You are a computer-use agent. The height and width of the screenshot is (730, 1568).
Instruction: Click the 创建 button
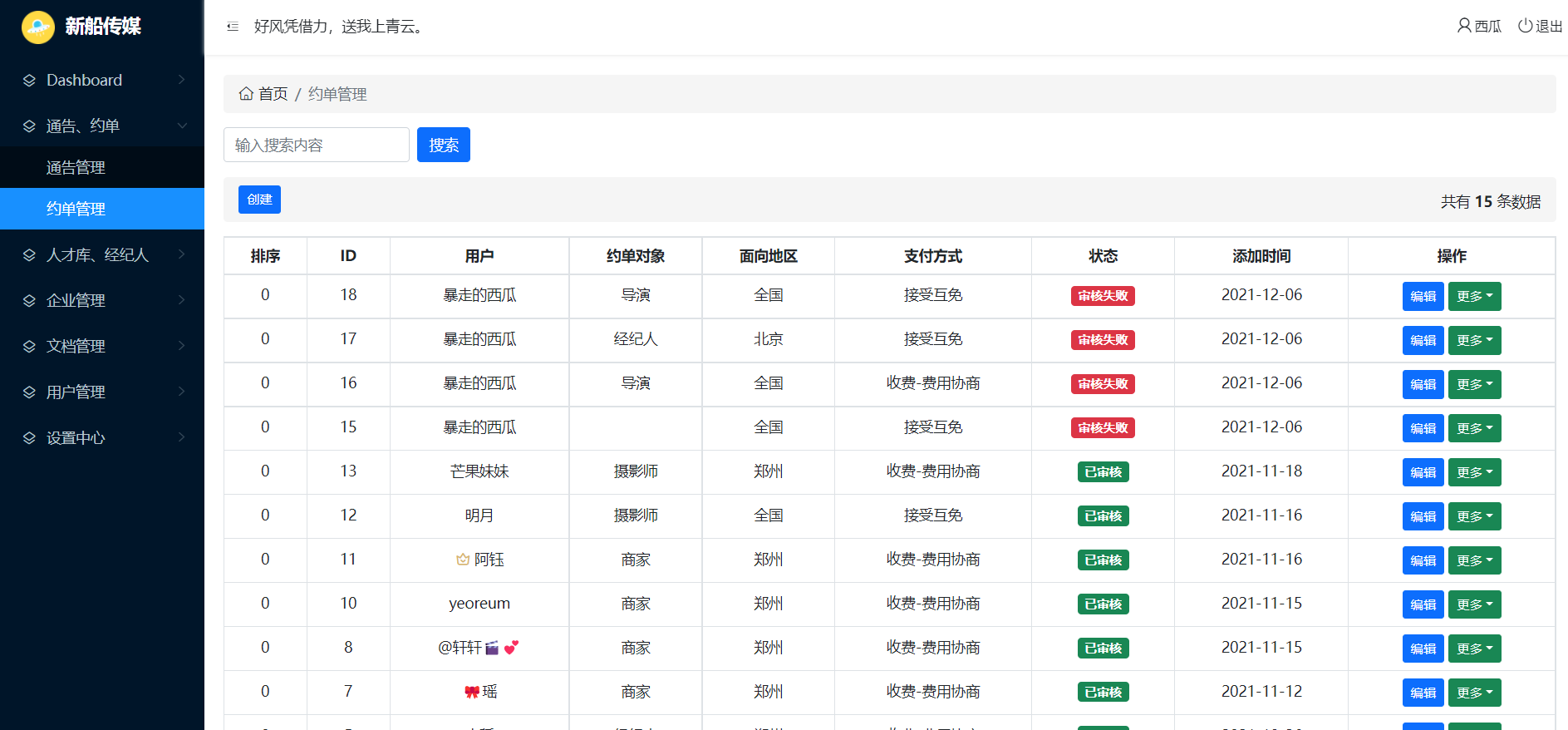(x=259, y=200)
